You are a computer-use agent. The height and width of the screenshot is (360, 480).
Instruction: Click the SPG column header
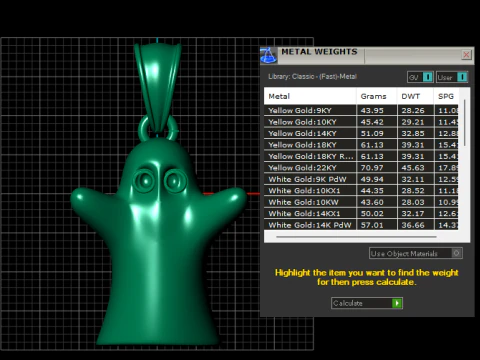coord(446,96)
